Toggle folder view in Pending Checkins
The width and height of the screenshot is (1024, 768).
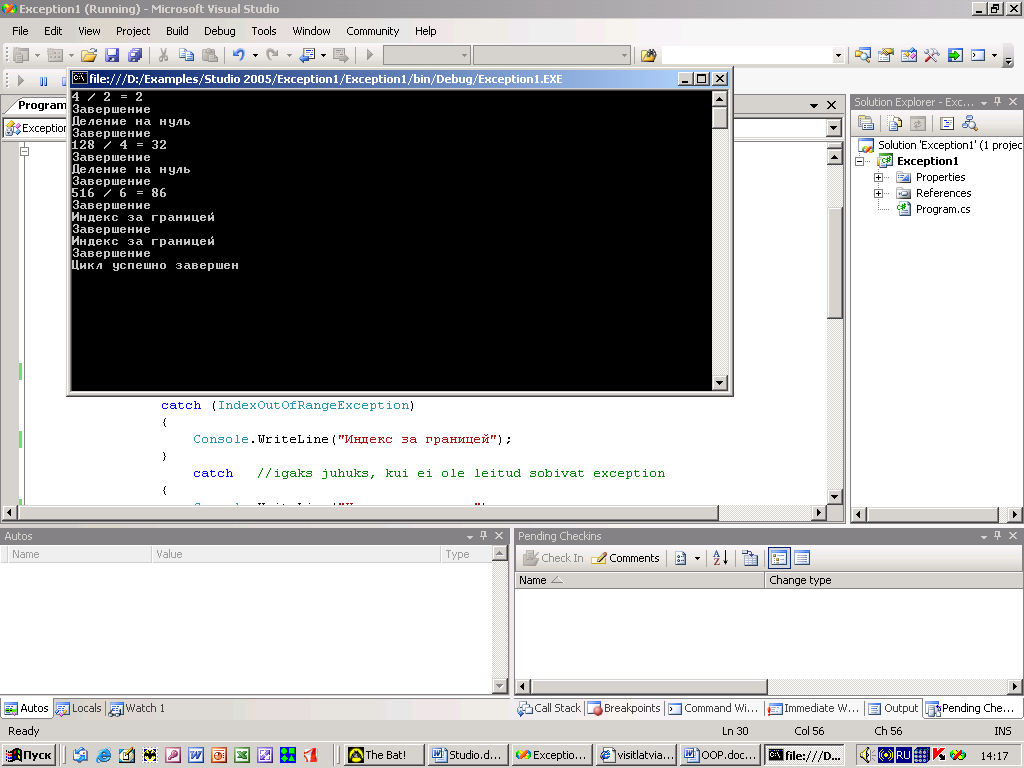(x=778, y=558)
